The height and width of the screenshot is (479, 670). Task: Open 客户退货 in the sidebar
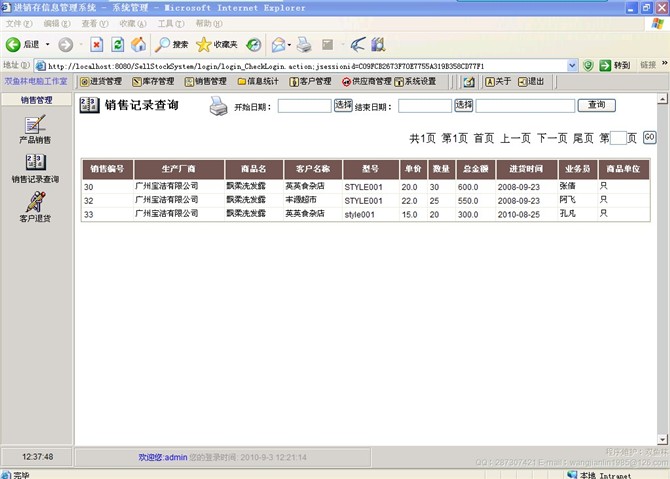[35, 206]
